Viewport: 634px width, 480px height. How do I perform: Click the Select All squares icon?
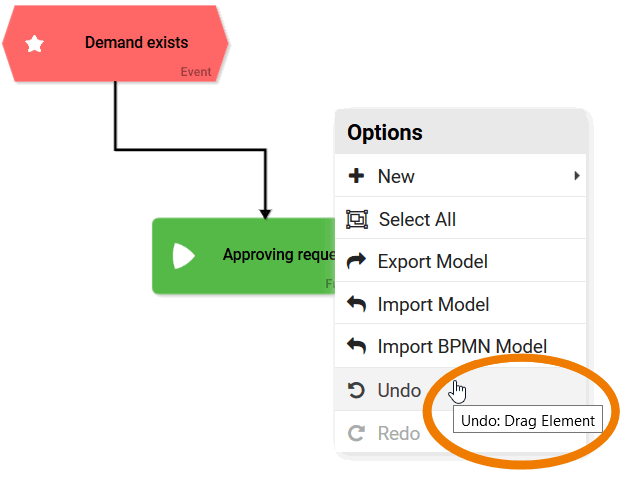356,219
